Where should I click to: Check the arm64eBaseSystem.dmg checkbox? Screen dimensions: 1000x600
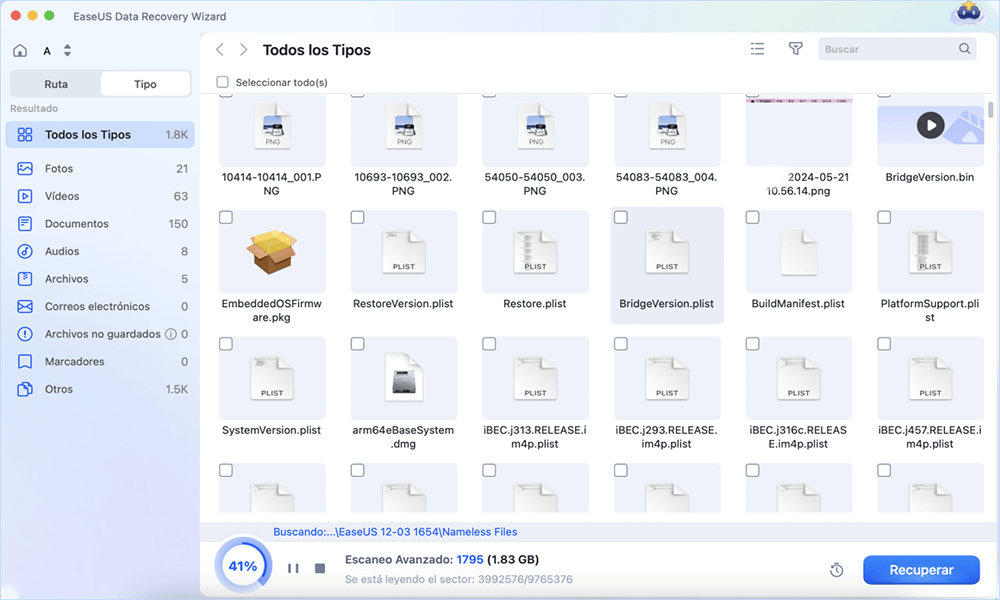click(x=358, y=344)
